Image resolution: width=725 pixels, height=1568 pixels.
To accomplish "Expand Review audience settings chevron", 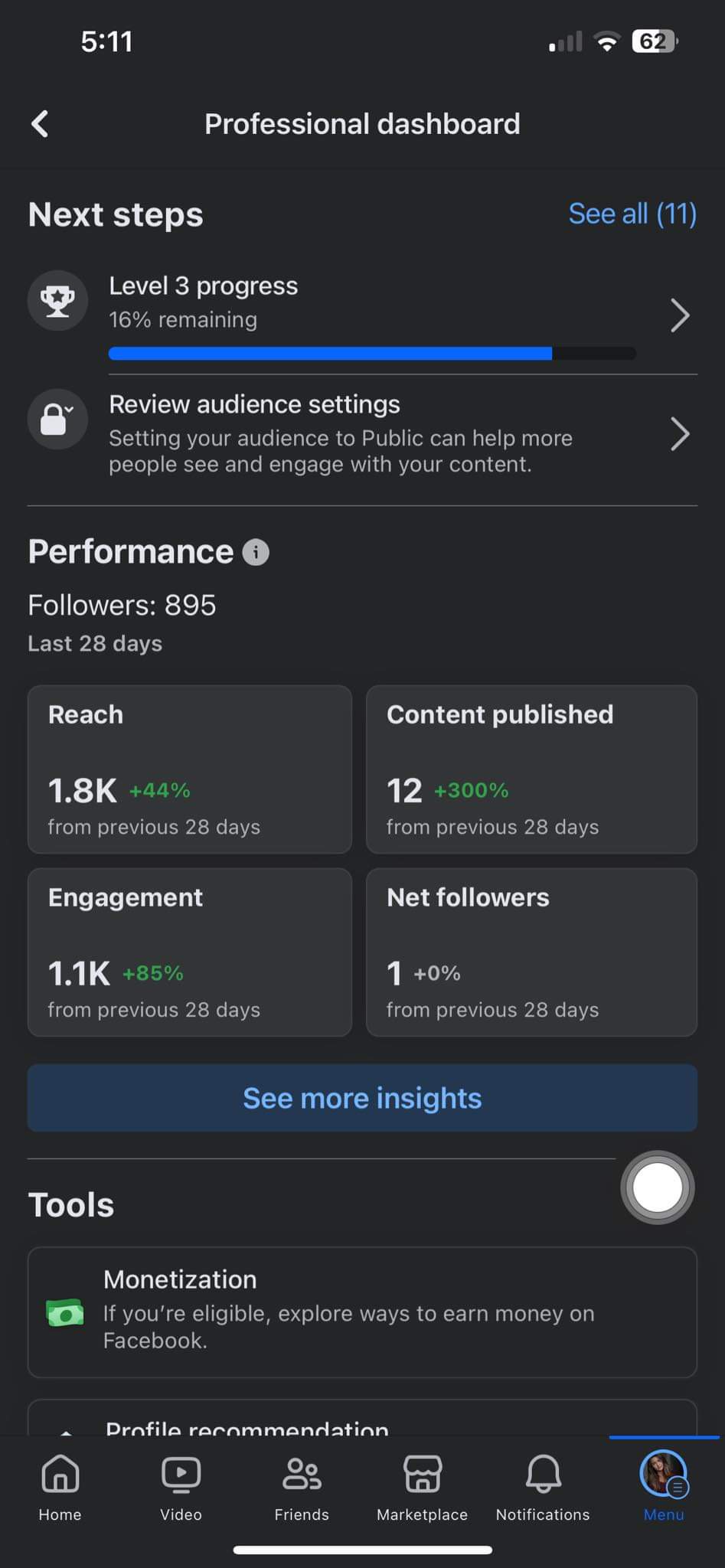I will [x=679, y=434].
